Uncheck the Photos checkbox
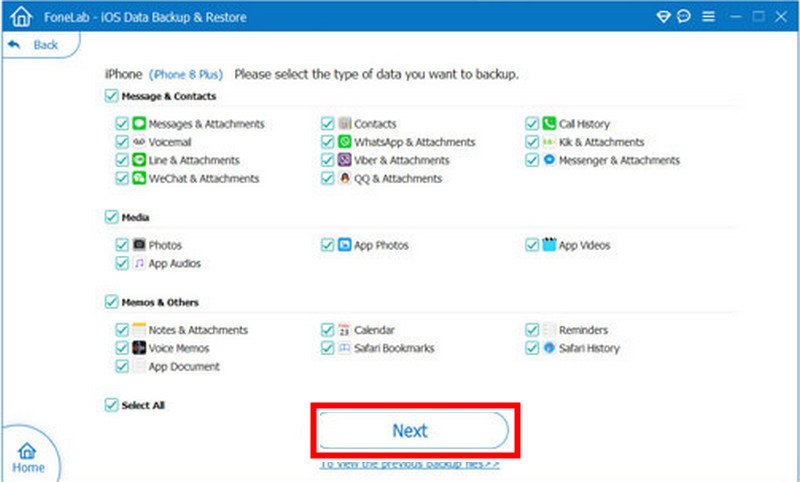This screenshot has height=482, width=800. click(122, 245)
